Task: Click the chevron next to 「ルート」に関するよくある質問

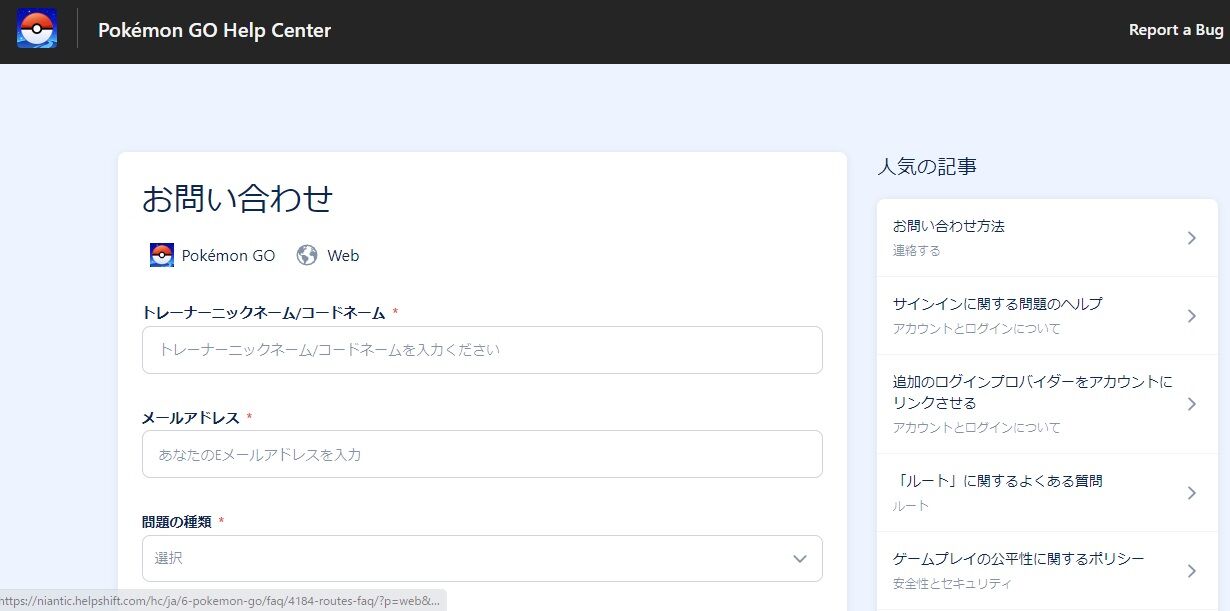Action: point(1191,493)
